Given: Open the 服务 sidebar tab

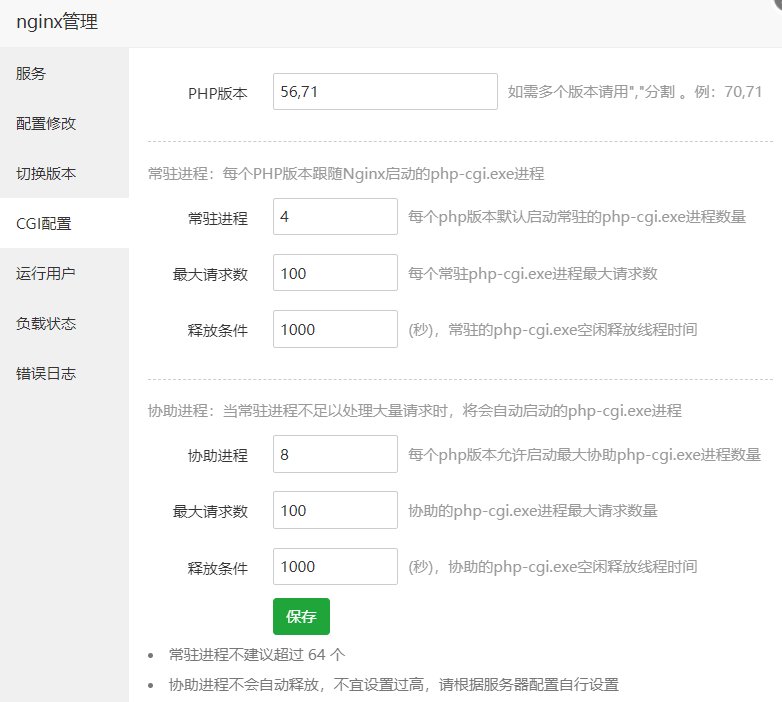Looking at the screenshot, I should (64, 73).
